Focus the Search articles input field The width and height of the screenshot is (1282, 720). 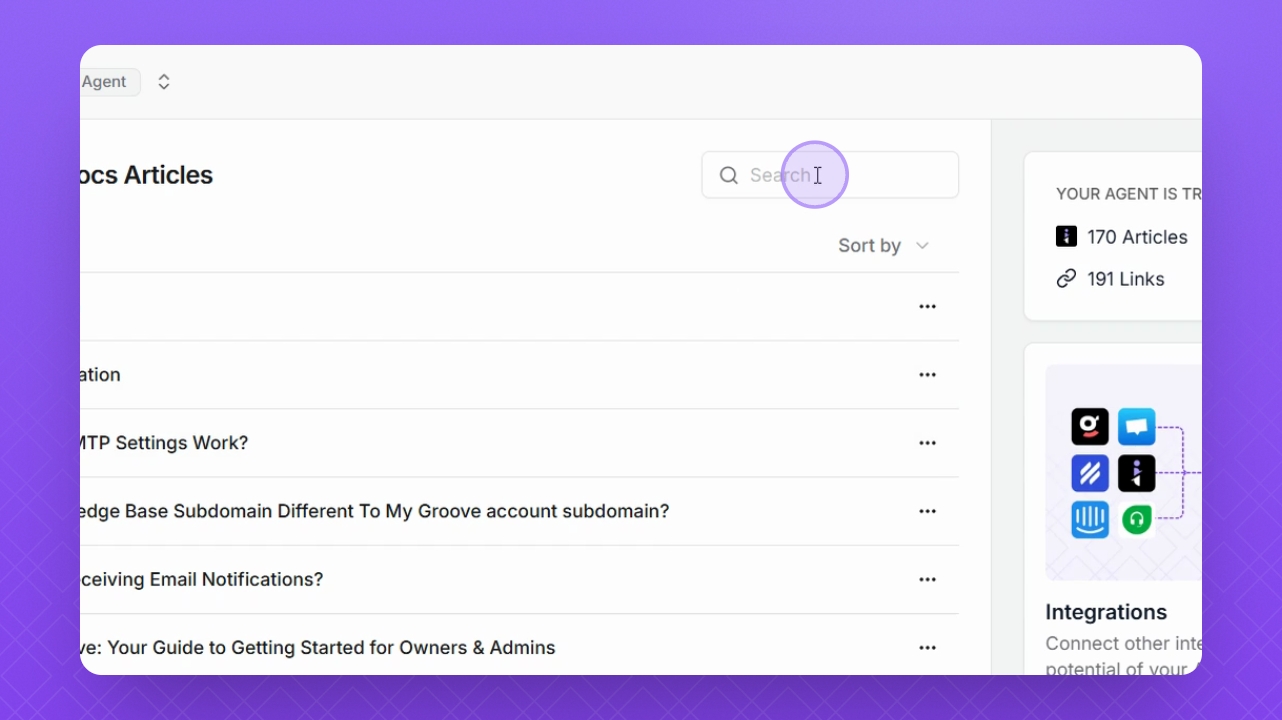(830, 175)
